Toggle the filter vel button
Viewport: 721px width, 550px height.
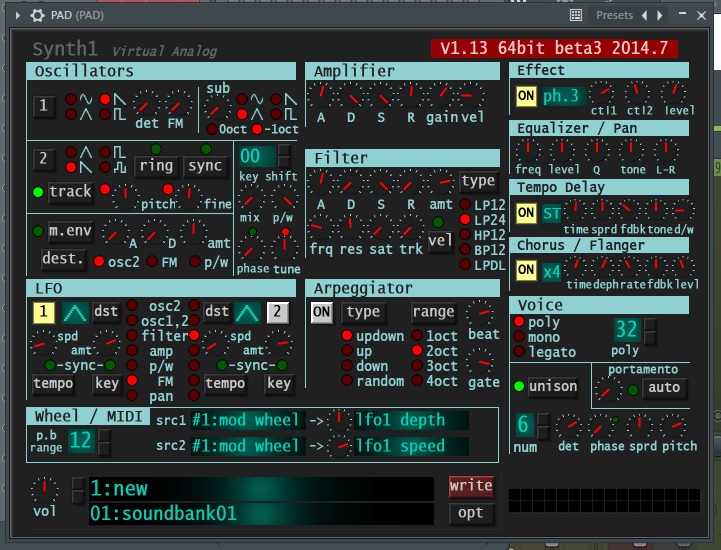point(440,241)
